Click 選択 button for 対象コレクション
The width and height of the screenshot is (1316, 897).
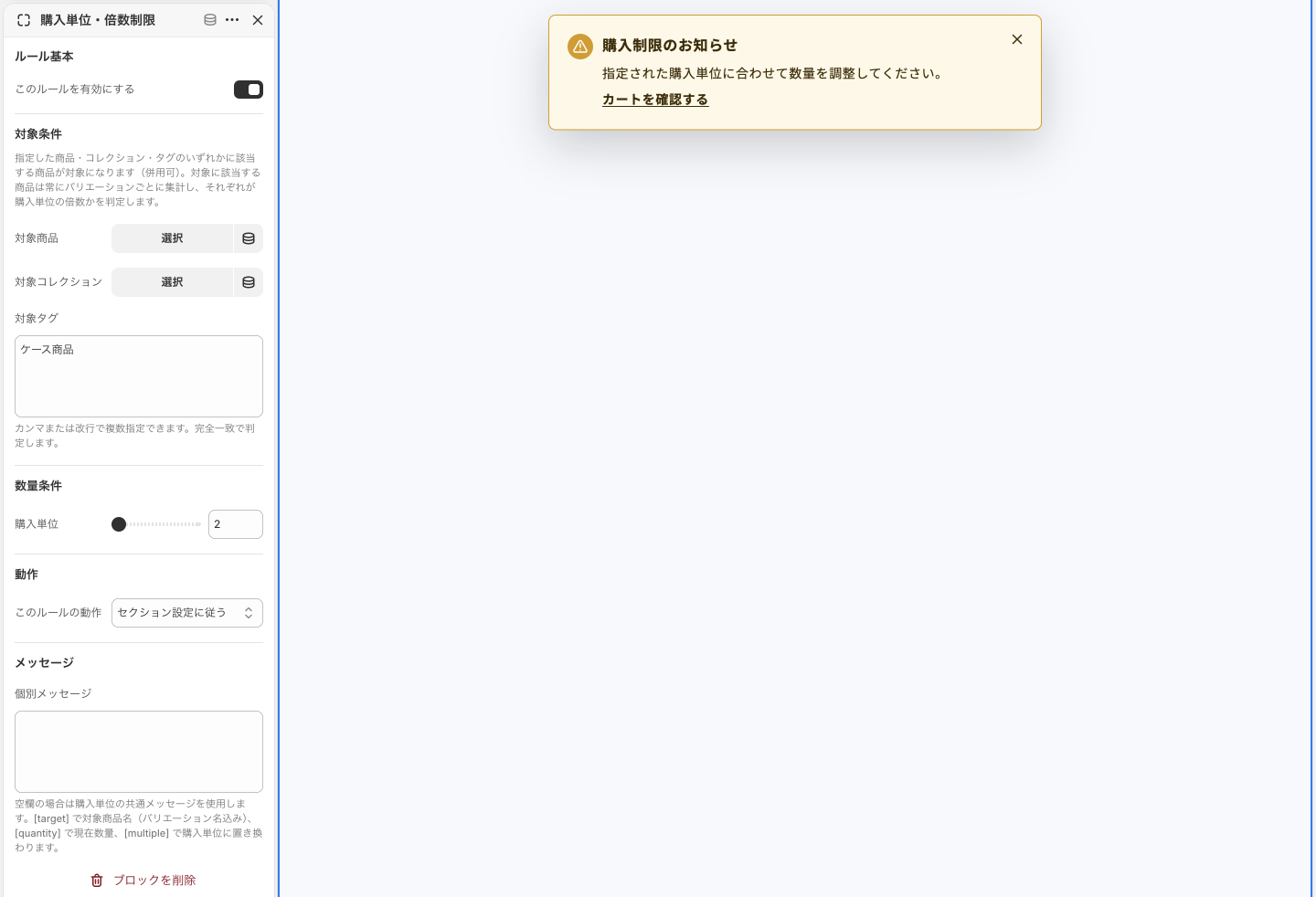pos(172,282)
